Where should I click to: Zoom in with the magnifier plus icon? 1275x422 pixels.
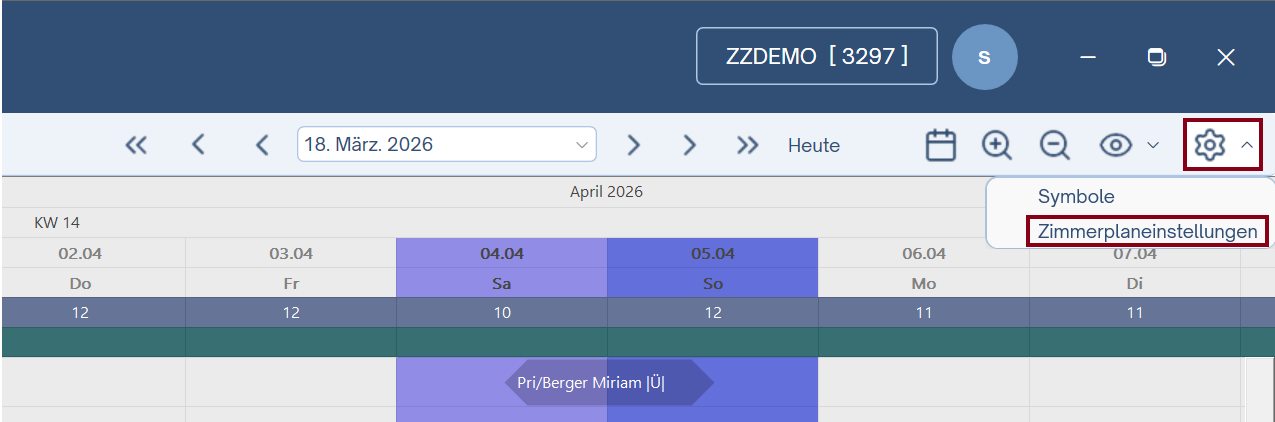tap(997, 145)
